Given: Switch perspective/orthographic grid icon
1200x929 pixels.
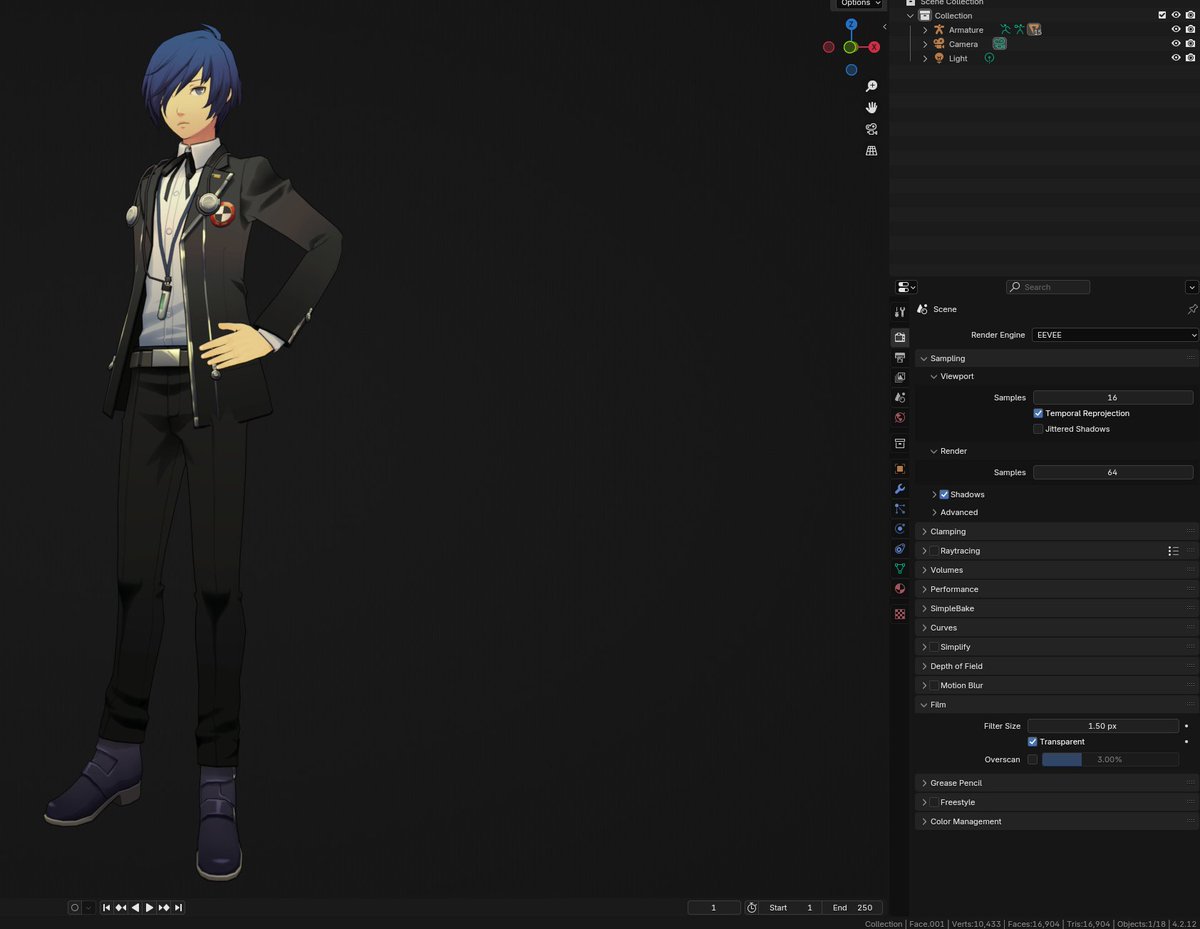Looking at the screenshot, I should (x=871, y=151).
